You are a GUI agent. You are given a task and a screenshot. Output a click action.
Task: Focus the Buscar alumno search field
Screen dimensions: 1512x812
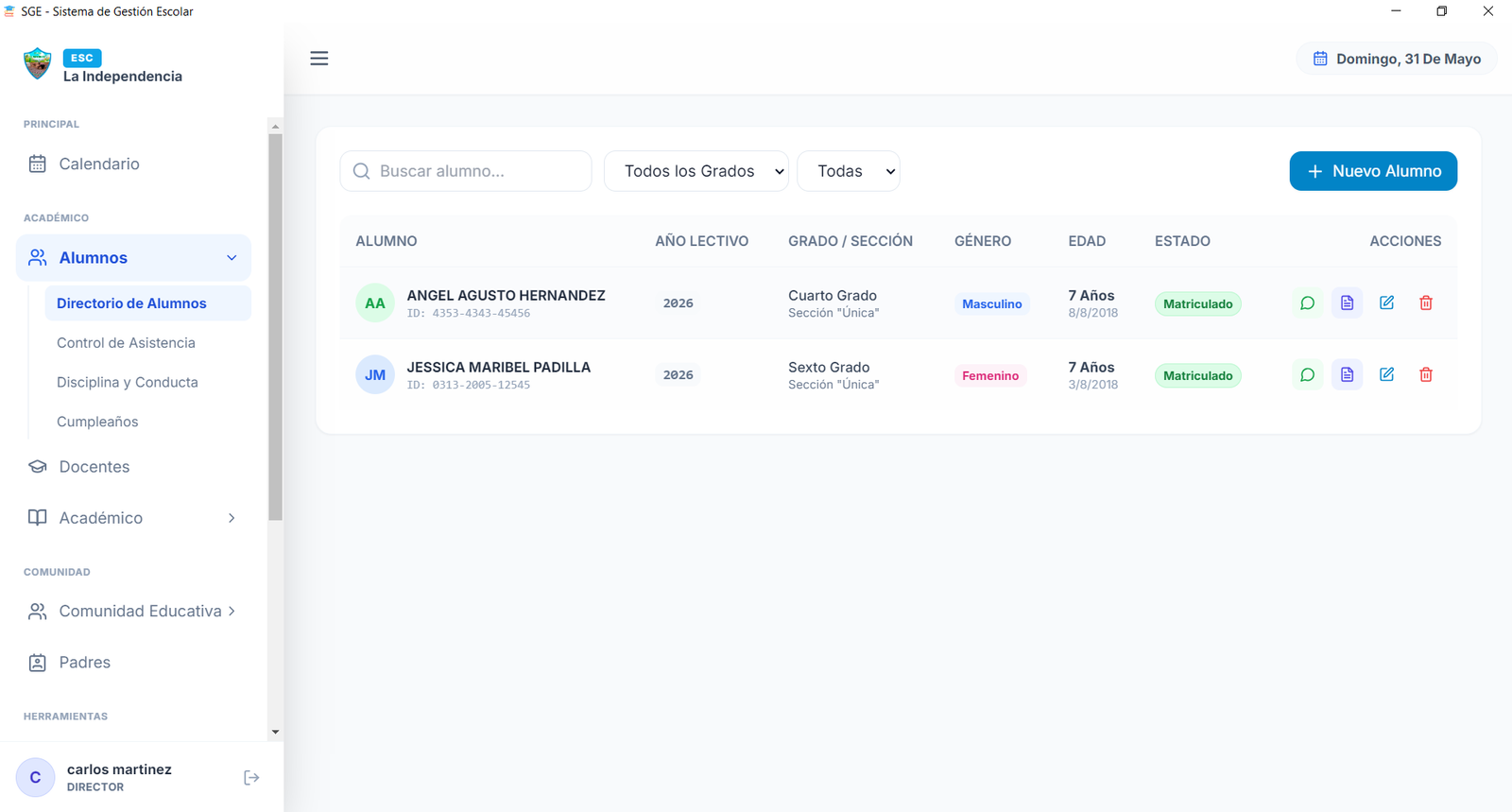pos(466,171)
